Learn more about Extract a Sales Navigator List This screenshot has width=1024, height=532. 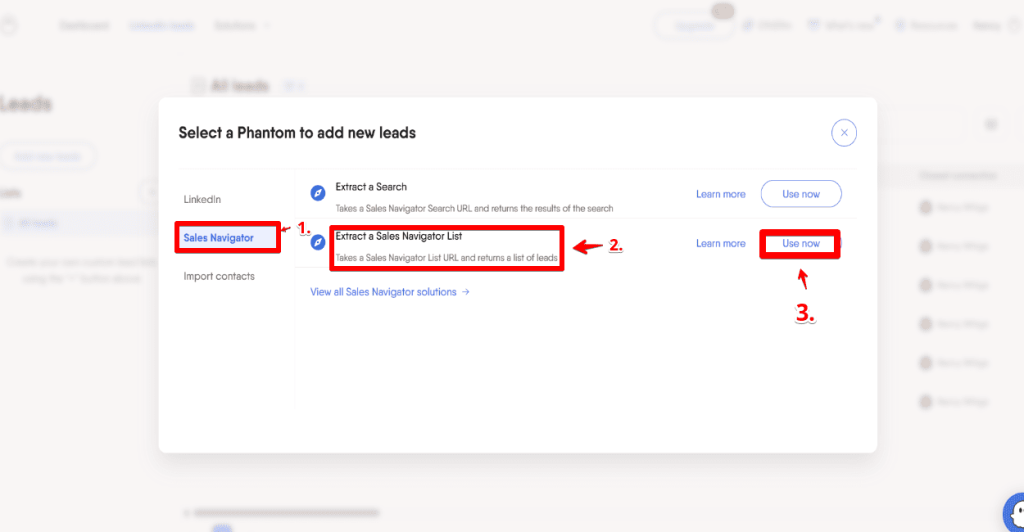point(720,243)
